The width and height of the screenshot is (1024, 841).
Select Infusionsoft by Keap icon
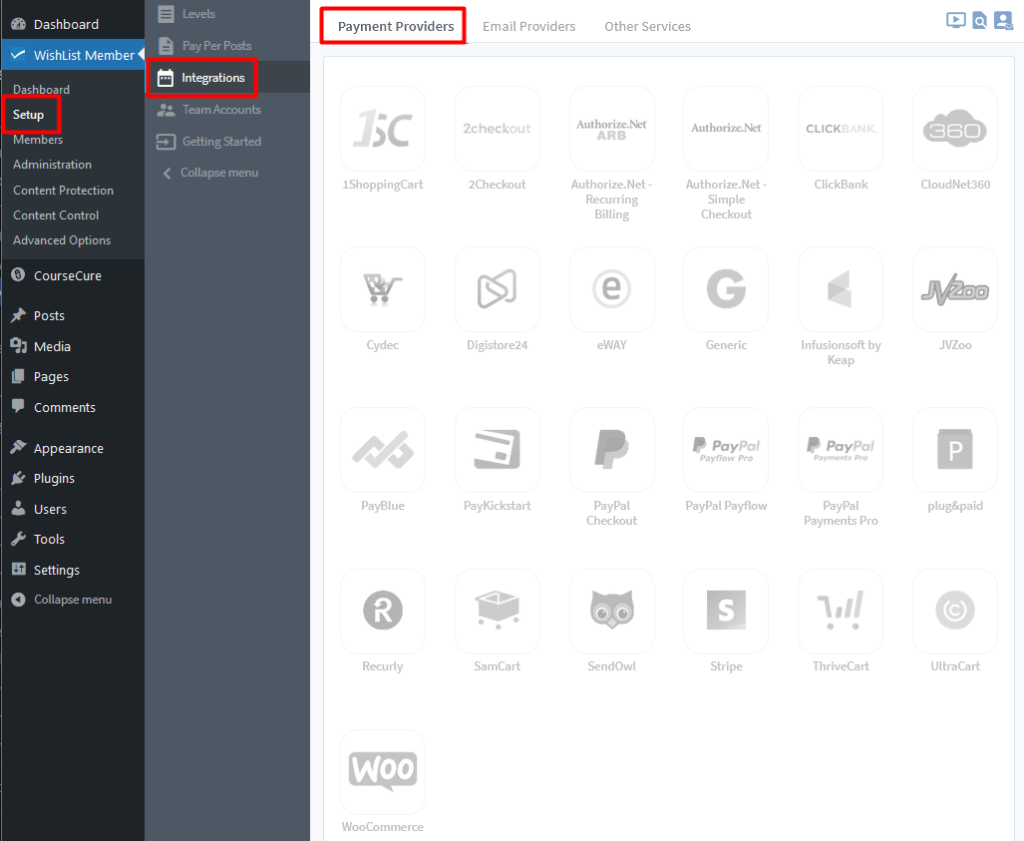point(840,289)
